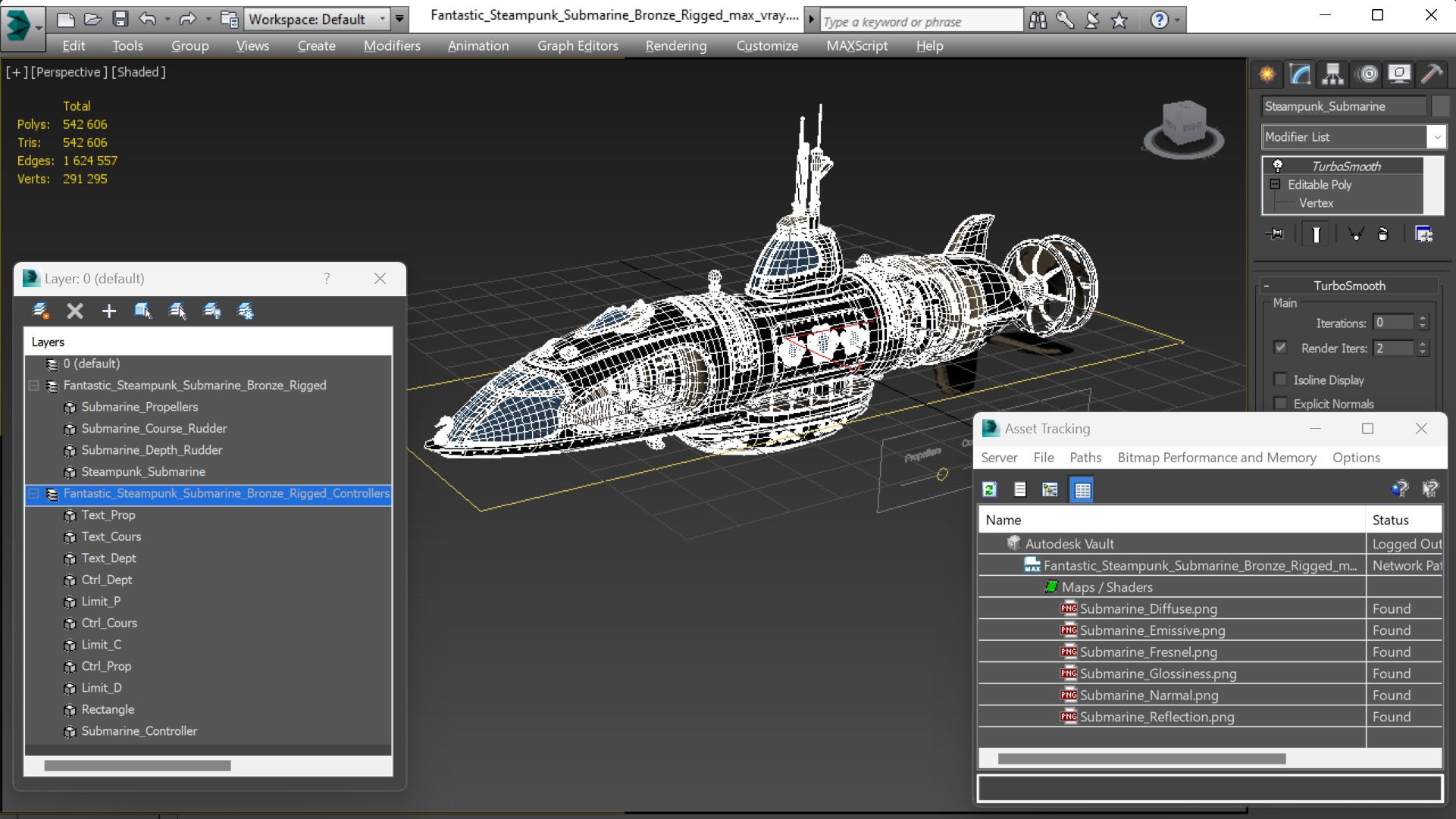
Task: Click the Undo arrow icon
Action: coord(147,19)
